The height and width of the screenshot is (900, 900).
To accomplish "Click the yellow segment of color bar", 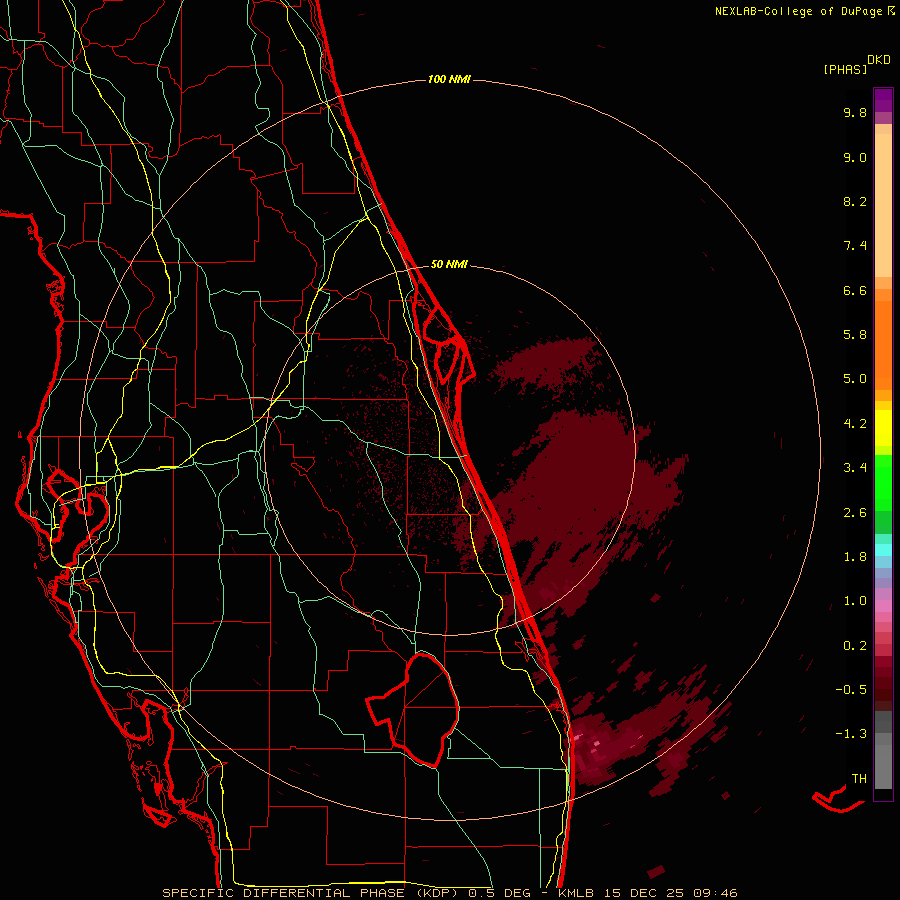I will pos(883,428).
